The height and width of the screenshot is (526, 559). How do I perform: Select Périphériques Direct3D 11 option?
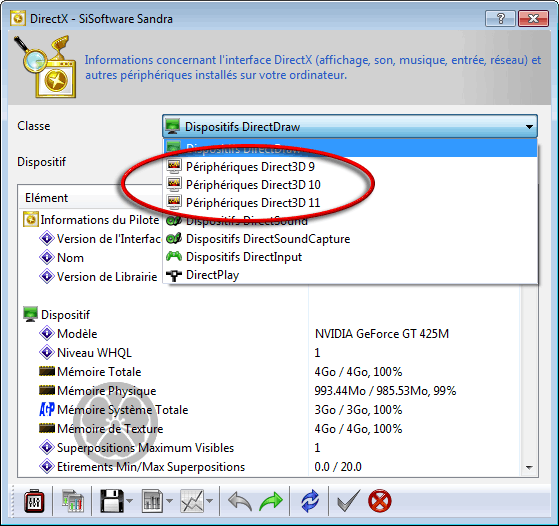tap(351, 203)
